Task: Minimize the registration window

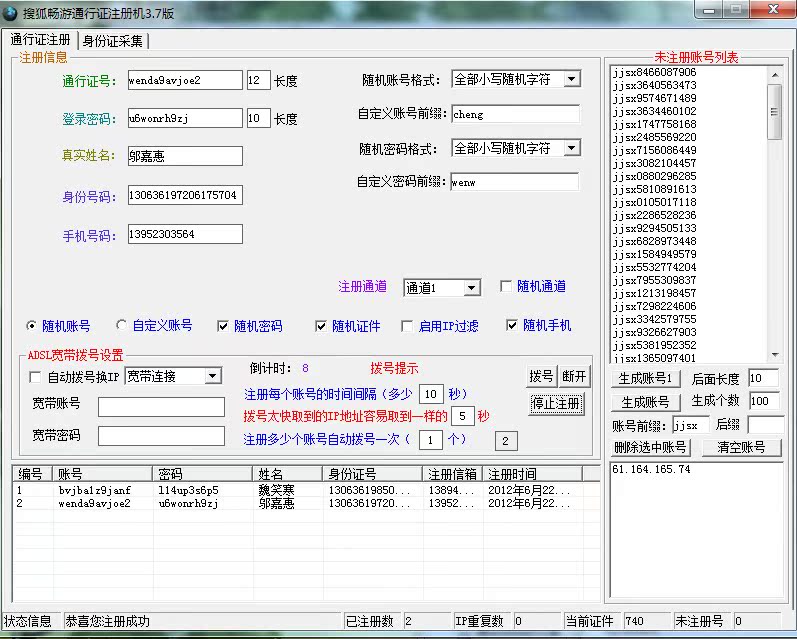Action: point(710,10)
